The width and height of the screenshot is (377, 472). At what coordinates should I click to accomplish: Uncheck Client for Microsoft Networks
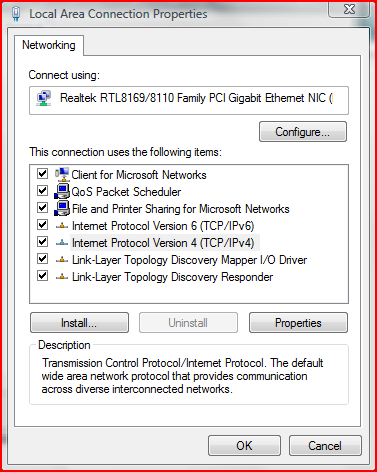click(x=42, y=174)
